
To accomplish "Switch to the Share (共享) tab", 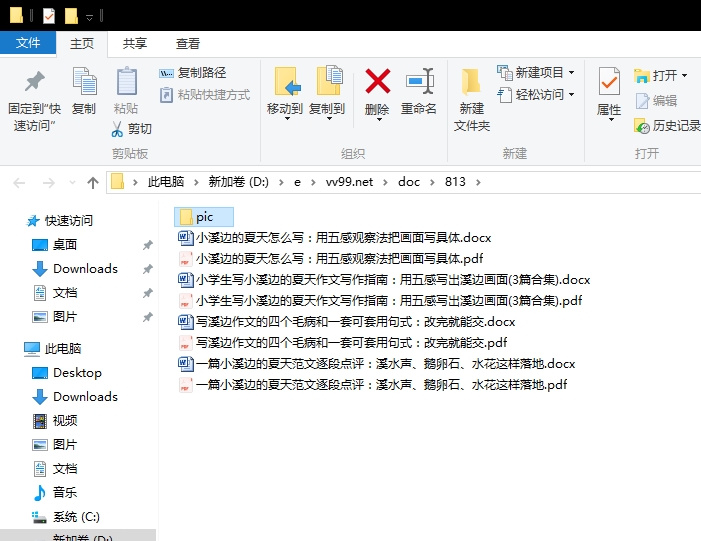I will click(135, 44).
